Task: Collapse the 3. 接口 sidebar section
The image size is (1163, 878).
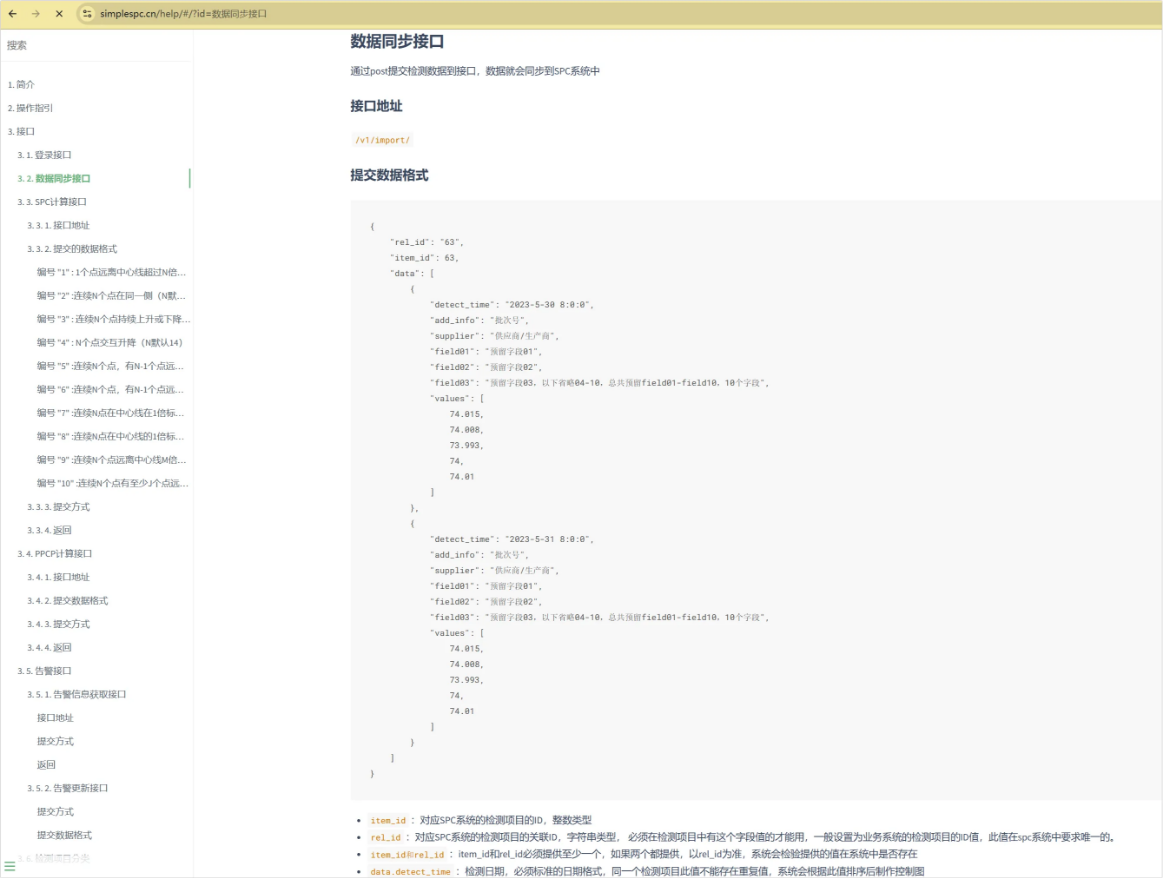Action: tap(21, 131)
